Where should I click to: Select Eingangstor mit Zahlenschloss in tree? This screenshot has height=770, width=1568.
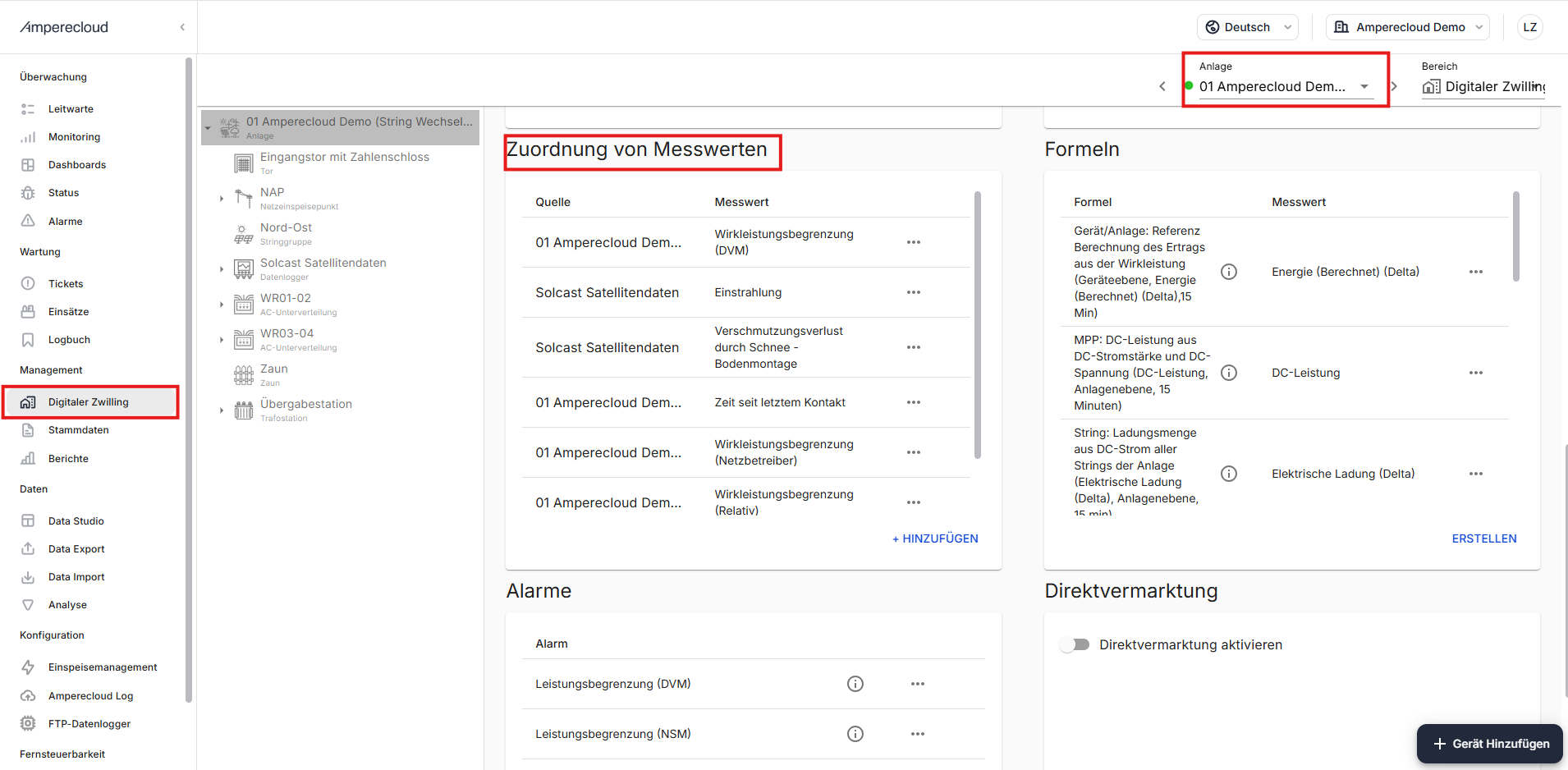coord(344,157)
